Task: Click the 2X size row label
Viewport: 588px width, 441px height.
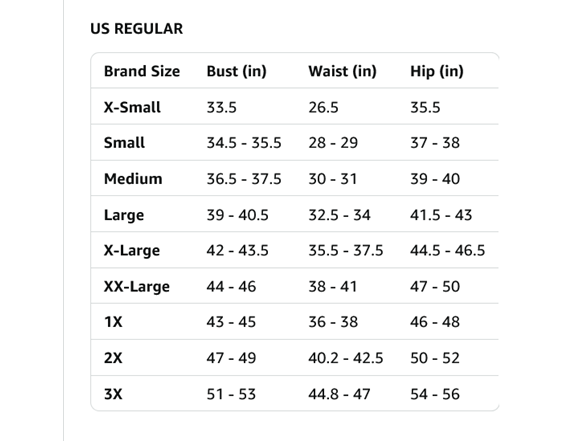Action: (113, 358)
